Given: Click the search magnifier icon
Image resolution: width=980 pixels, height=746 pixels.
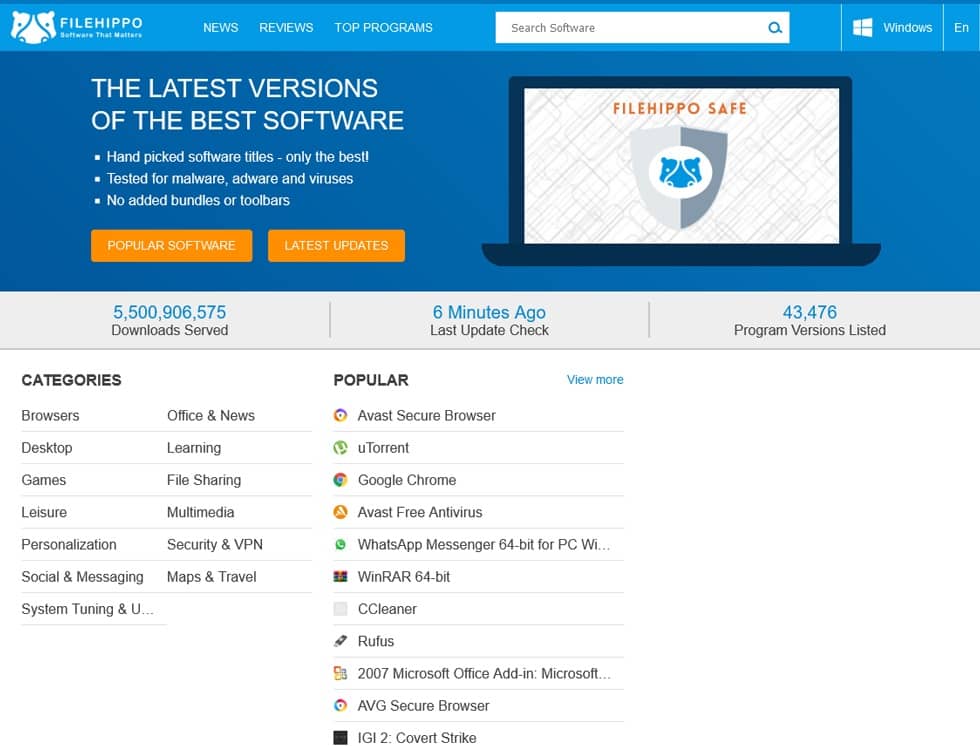Looking at the screenshot, I should (x=774, y=27).
